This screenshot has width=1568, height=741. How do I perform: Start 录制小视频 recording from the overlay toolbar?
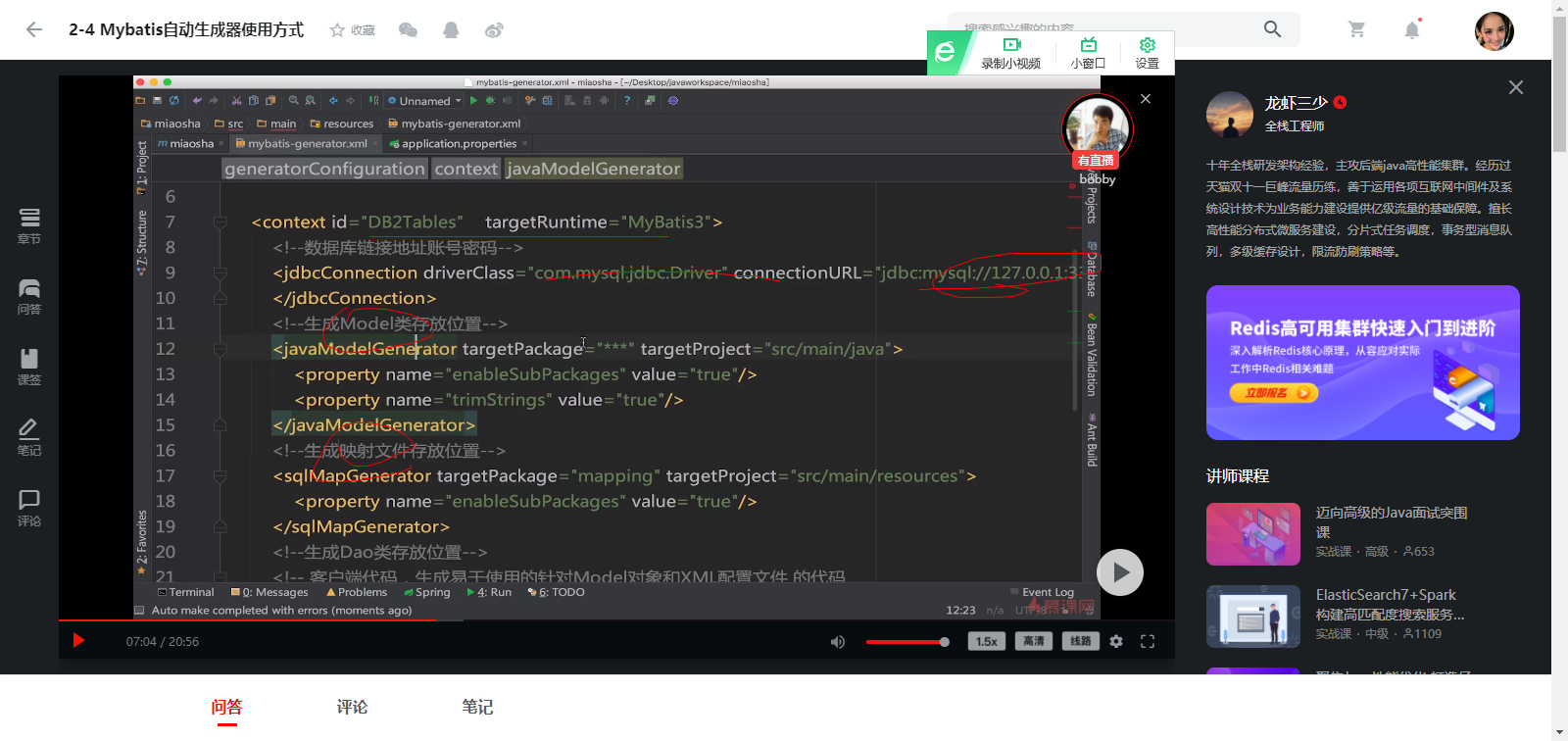[x=1011, y=54]
